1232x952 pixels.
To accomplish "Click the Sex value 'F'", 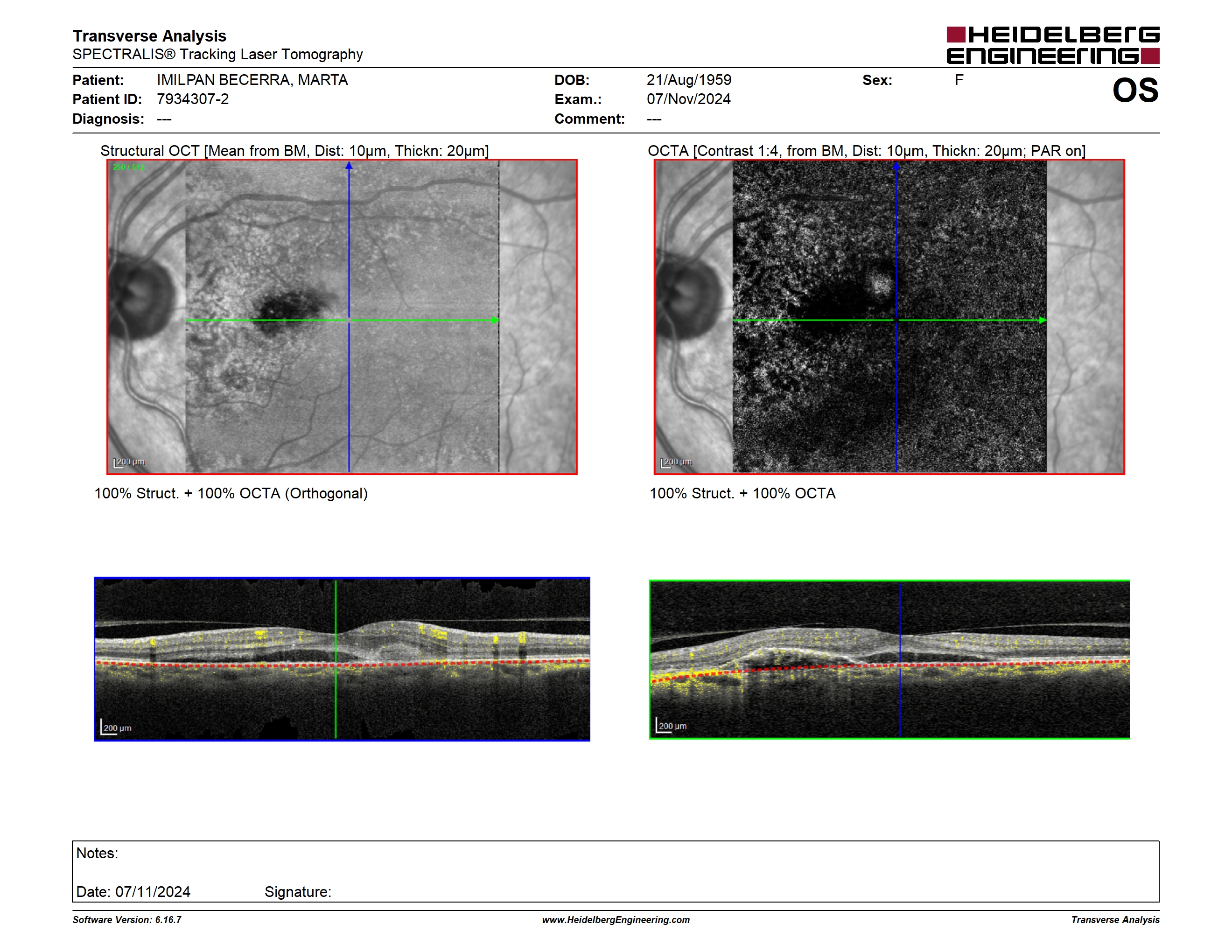I will pos(959,80).
